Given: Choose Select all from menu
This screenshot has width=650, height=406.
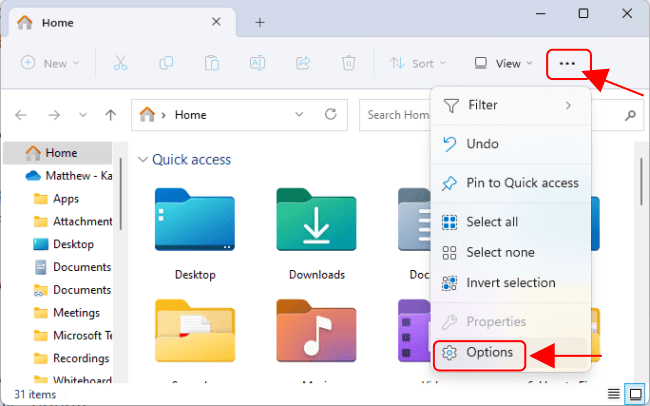Looking at the screenshot, I should click(x=511, y=222).
